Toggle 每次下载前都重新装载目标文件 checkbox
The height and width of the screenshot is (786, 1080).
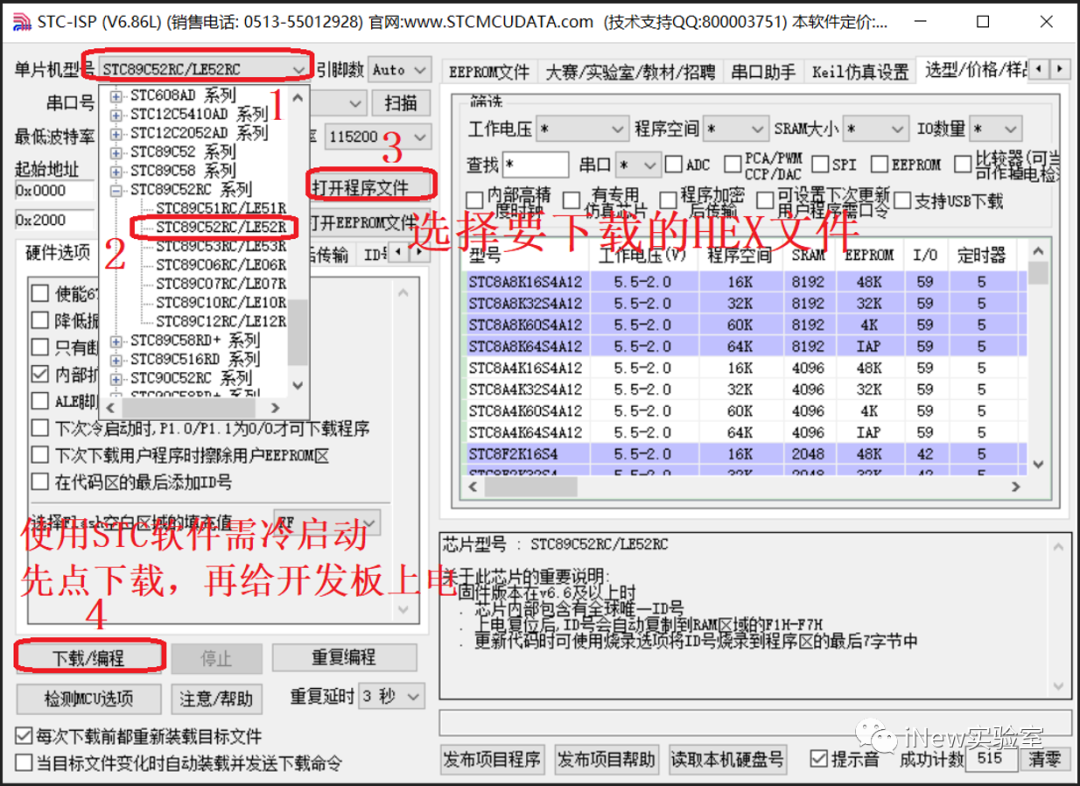point(24,736)
